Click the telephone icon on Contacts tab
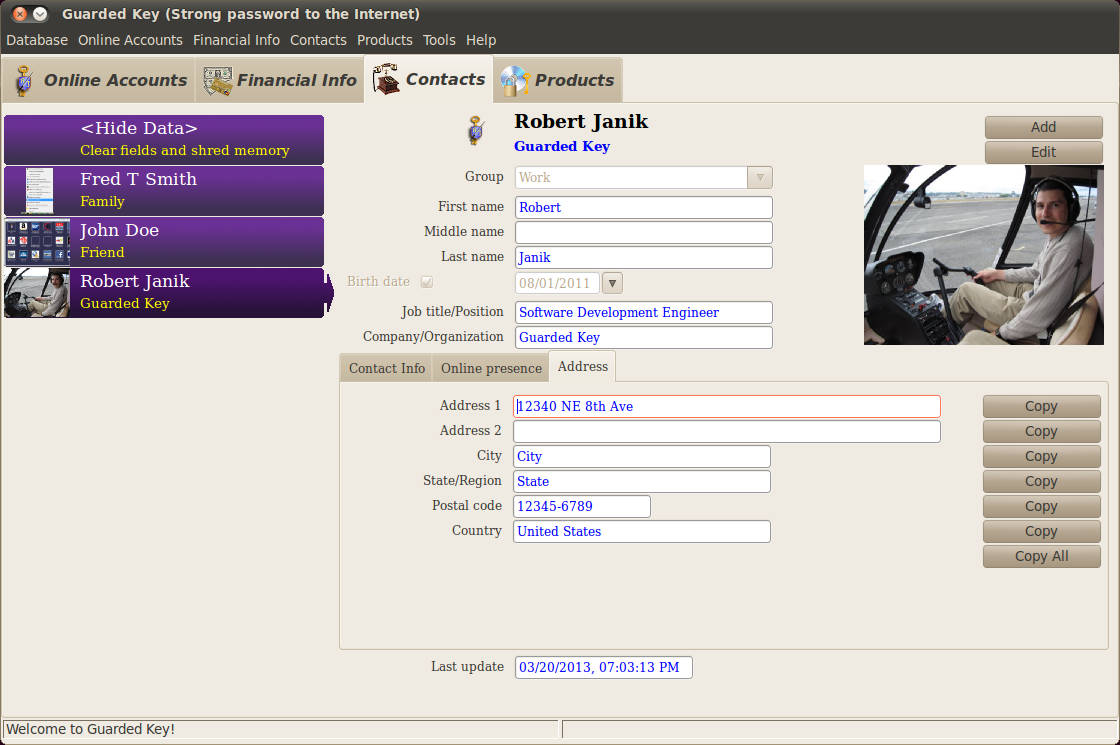This screenshot has width=1120, height=745. (386, 79)
